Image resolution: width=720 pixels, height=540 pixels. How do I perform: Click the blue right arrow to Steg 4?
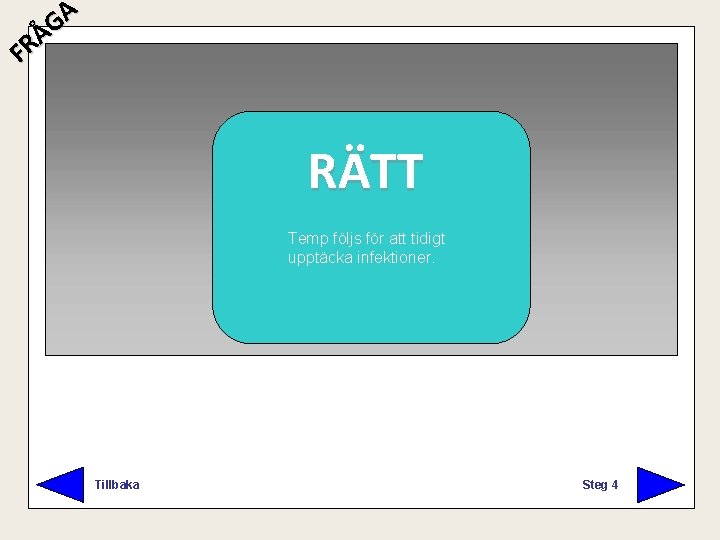pos(660,485)
